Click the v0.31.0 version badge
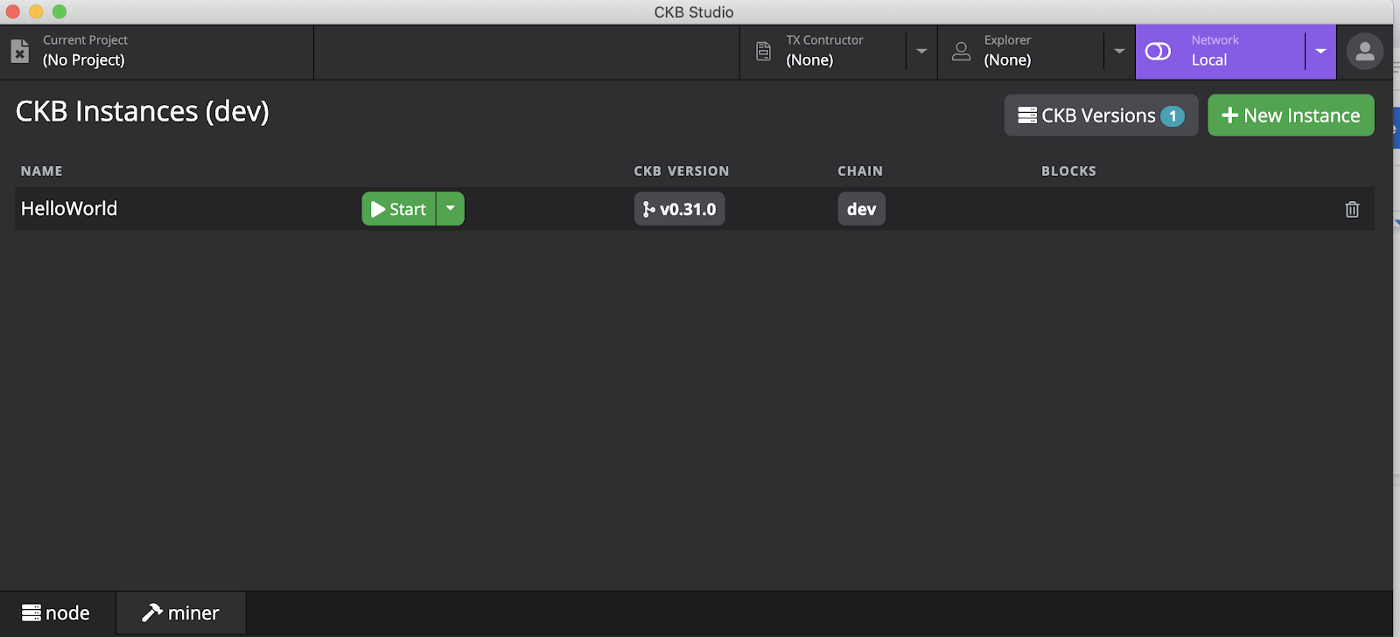This screenshot has width=1400, height=637. point(679,209)
